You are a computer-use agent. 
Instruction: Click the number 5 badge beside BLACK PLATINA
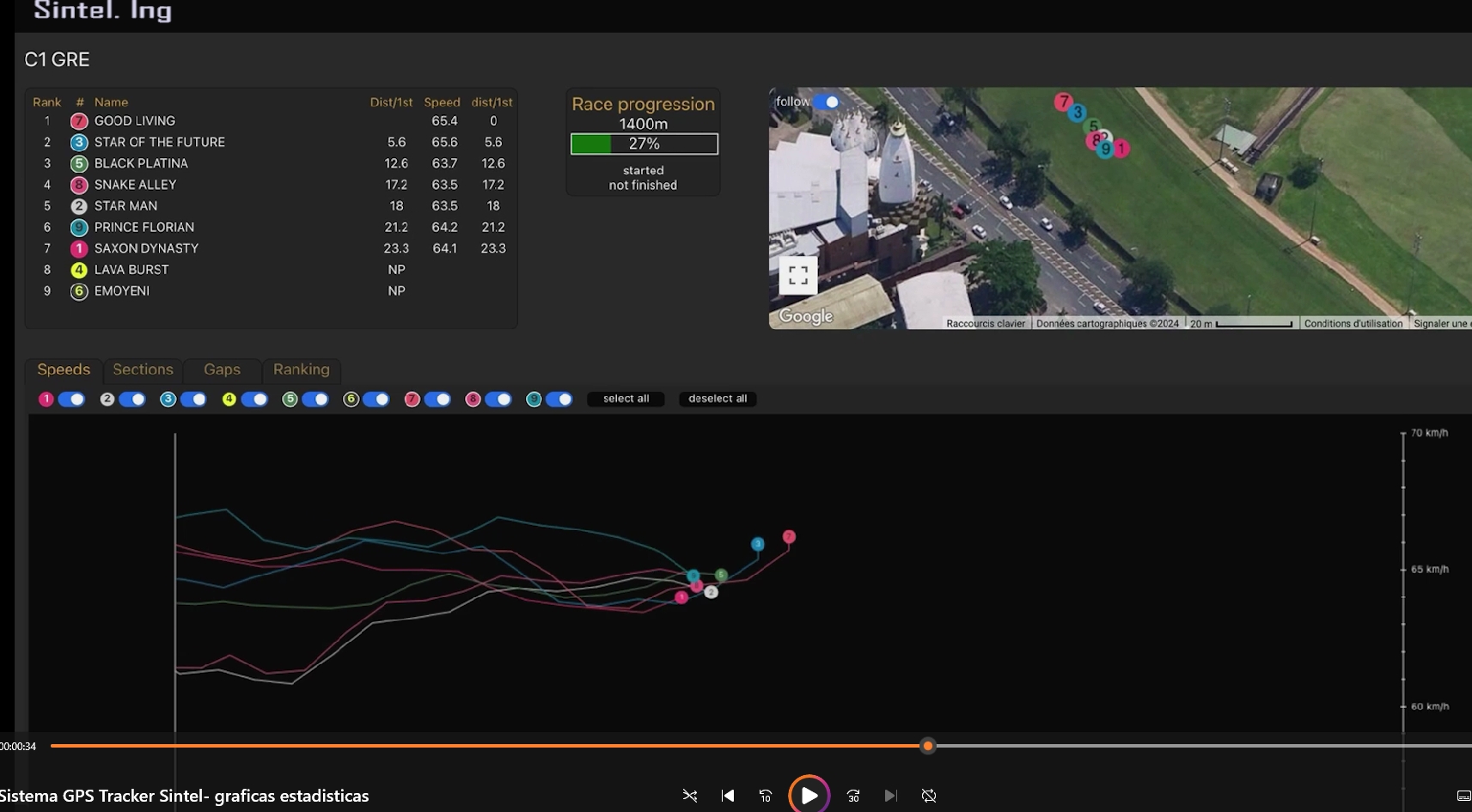[x=78, y=163]
